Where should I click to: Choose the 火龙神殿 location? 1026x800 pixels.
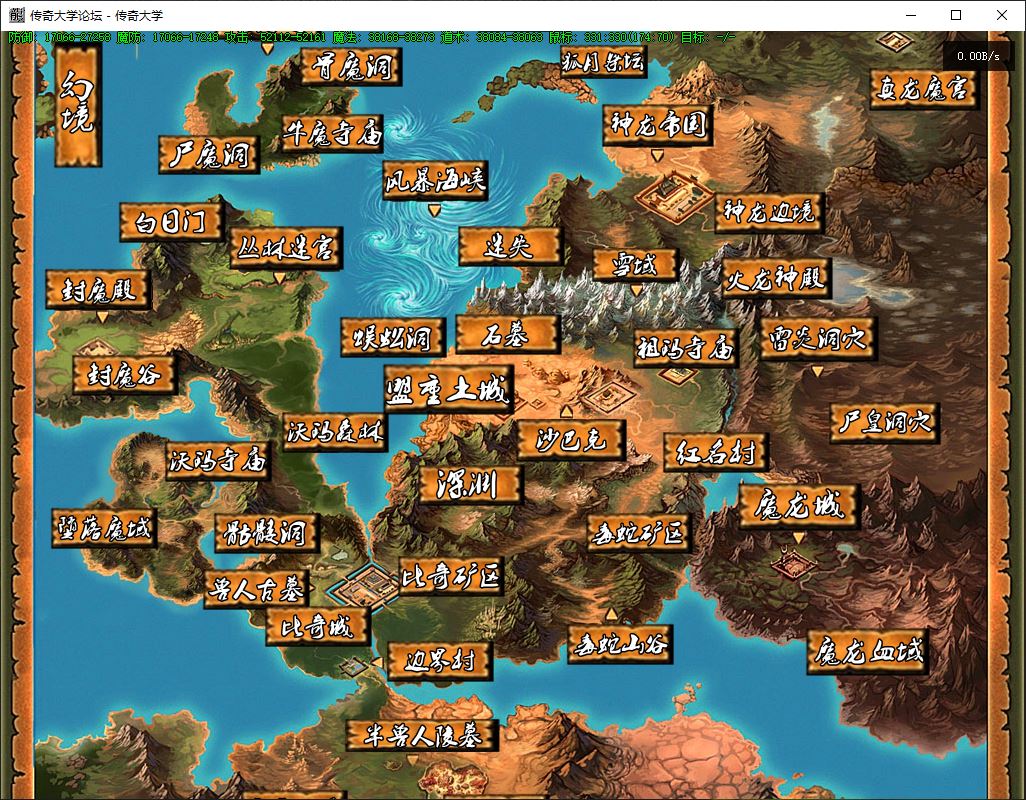[x=777, y=278]
